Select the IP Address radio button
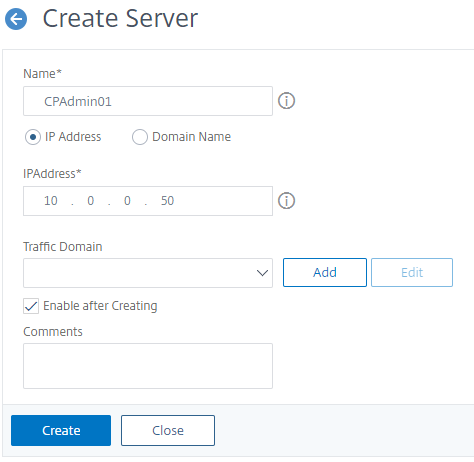This screenshot has height=462, width=474. pos(33,137)
